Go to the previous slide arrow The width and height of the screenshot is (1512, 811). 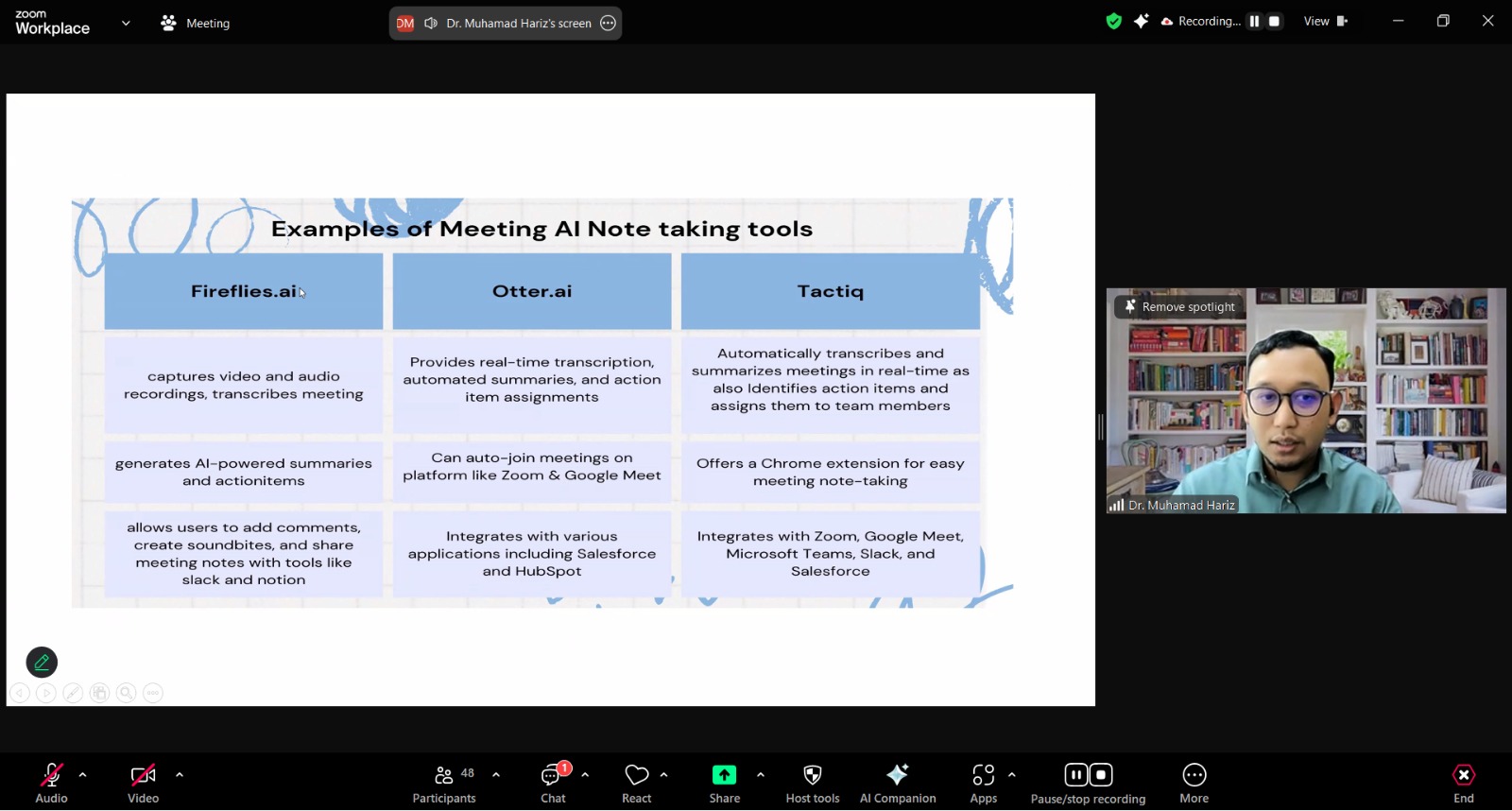click(x=20, y=693)
